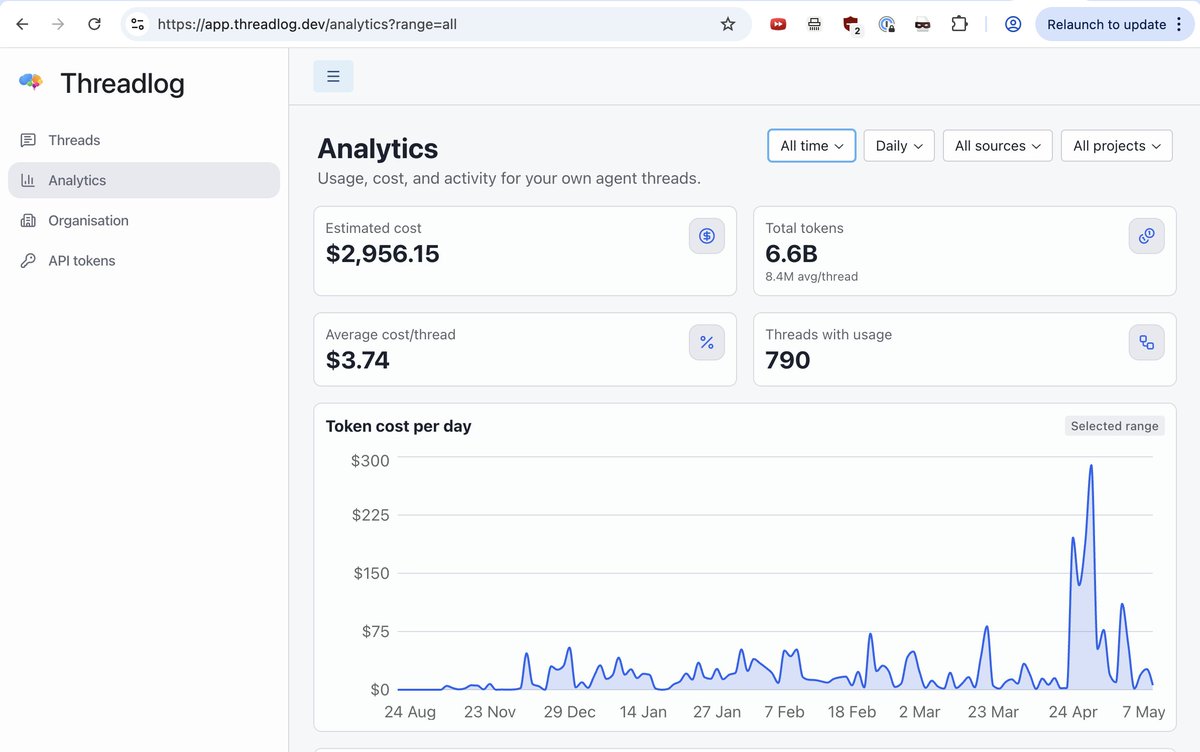Click the 7 May axis label
The image size is (1200, 752).
point(1144,712)
